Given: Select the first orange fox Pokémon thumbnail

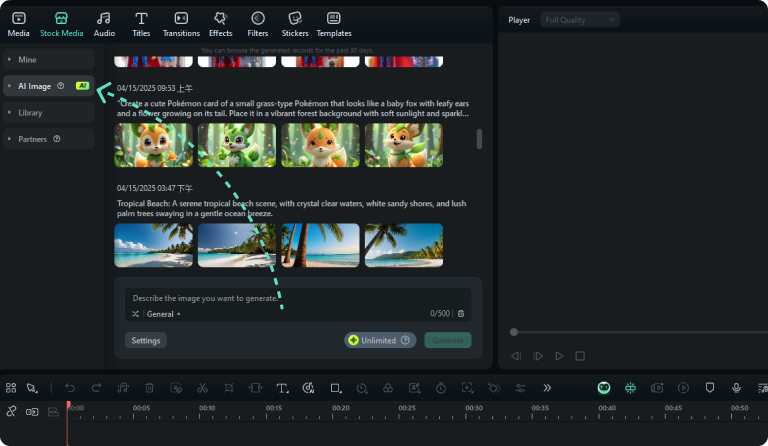Looking at the screenshot, I should point(154,145).
